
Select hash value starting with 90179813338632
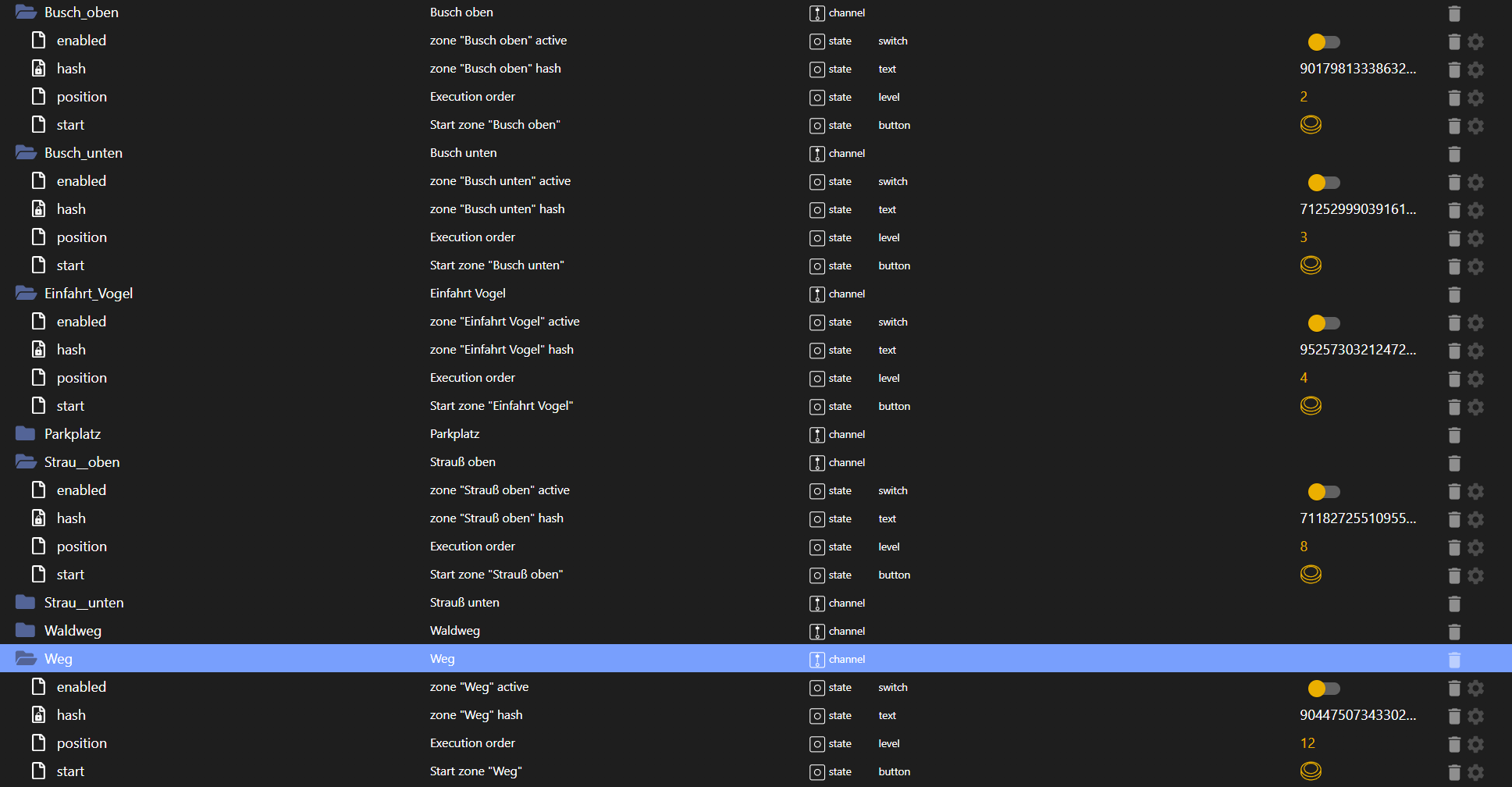[1357, 69]
